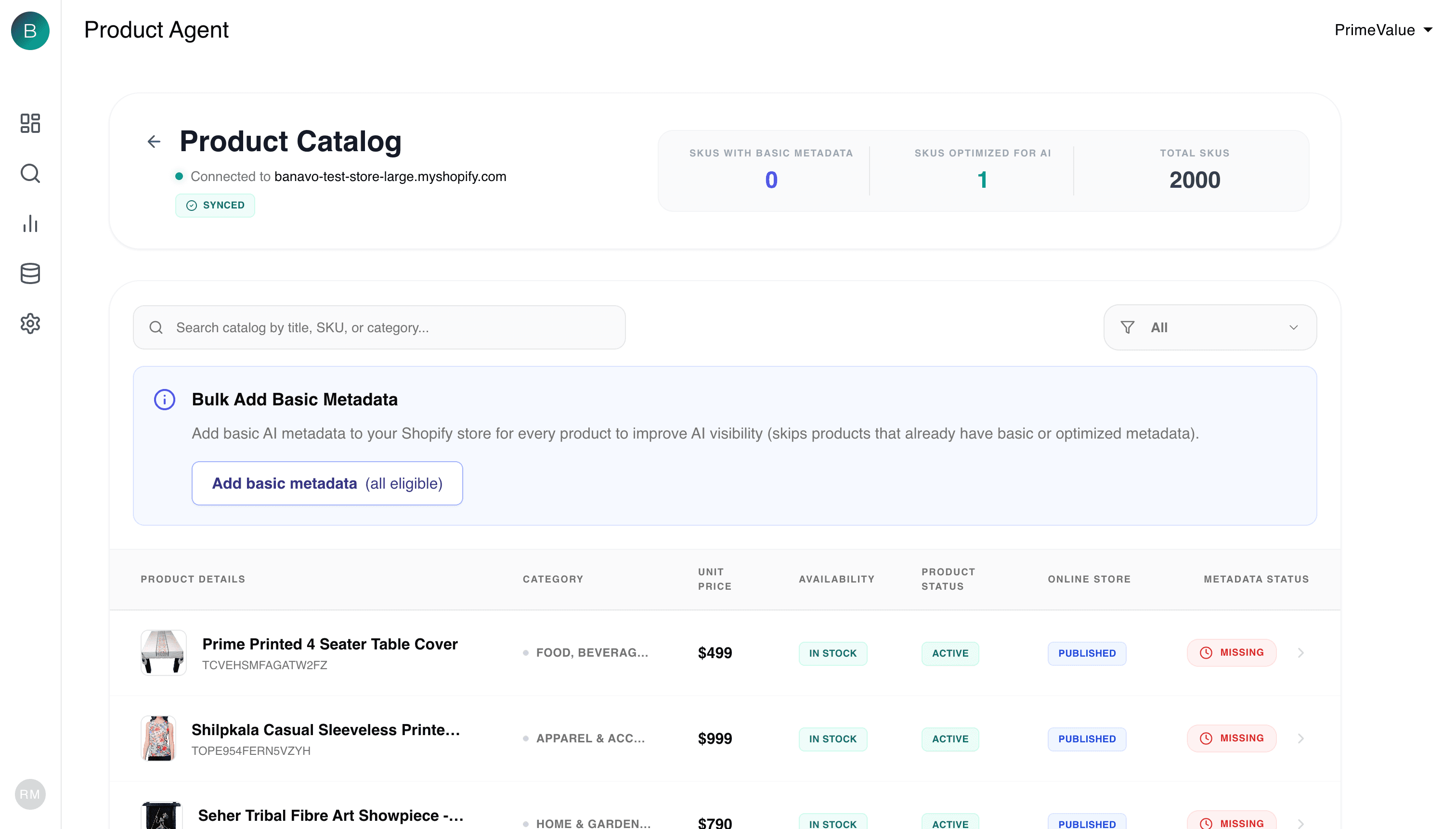Click SKU code TCVEHSMFAGATW2FZ
The image size is (1456, 829).
[x=265, y=665]
